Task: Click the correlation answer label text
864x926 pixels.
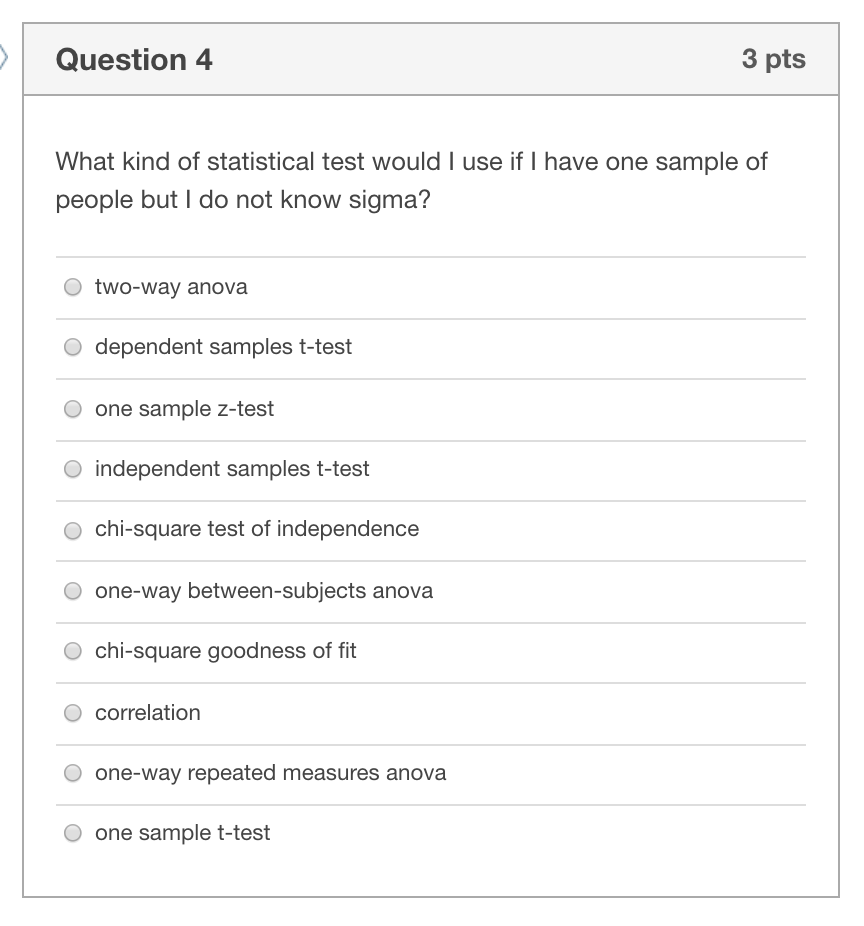Action: click(147, 712)
